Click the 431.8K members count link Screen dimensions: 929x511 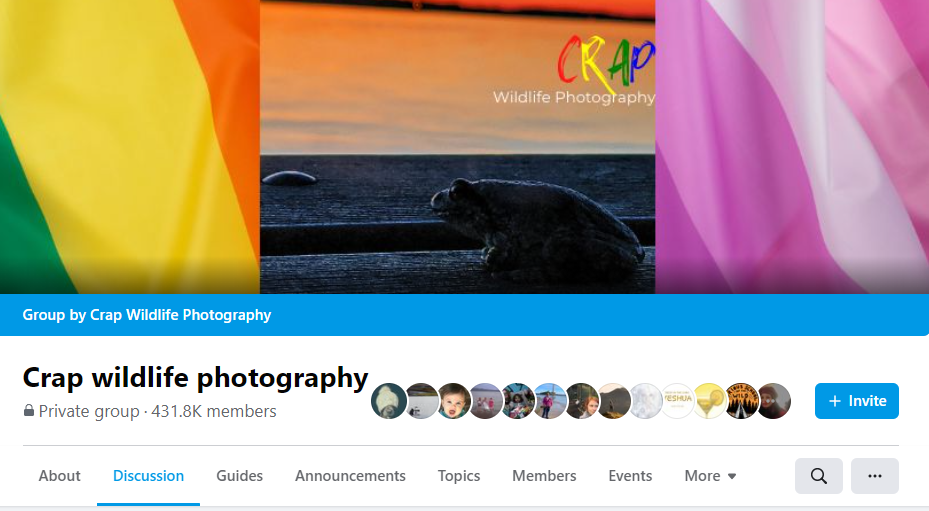point(214,411)
